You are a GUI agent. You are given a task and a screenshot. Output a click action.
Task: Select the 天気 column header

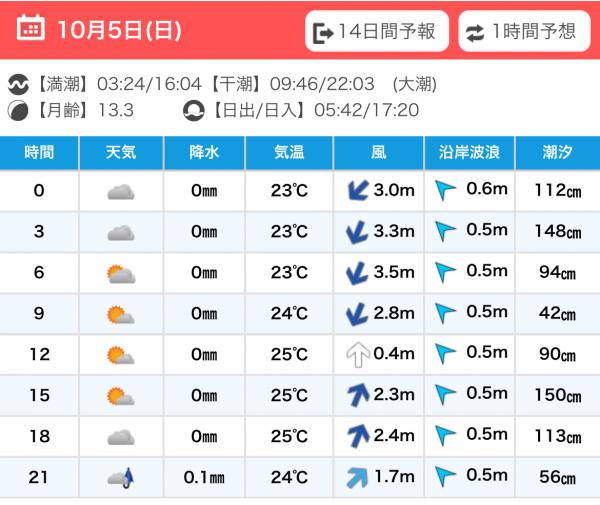click(121, 153)
